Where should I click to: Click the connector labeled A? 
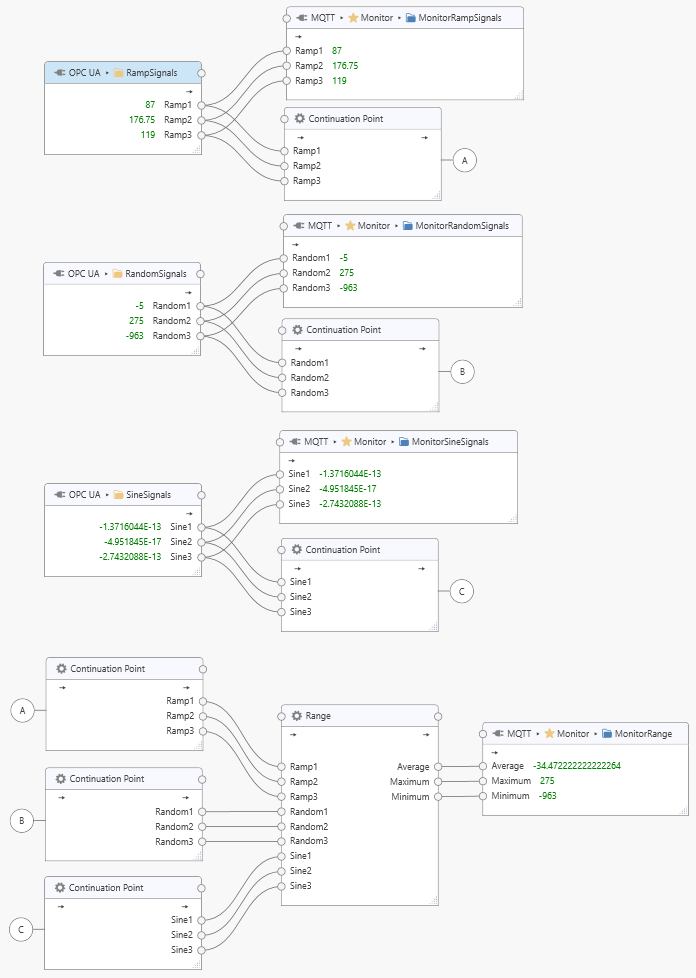(463, 158)
